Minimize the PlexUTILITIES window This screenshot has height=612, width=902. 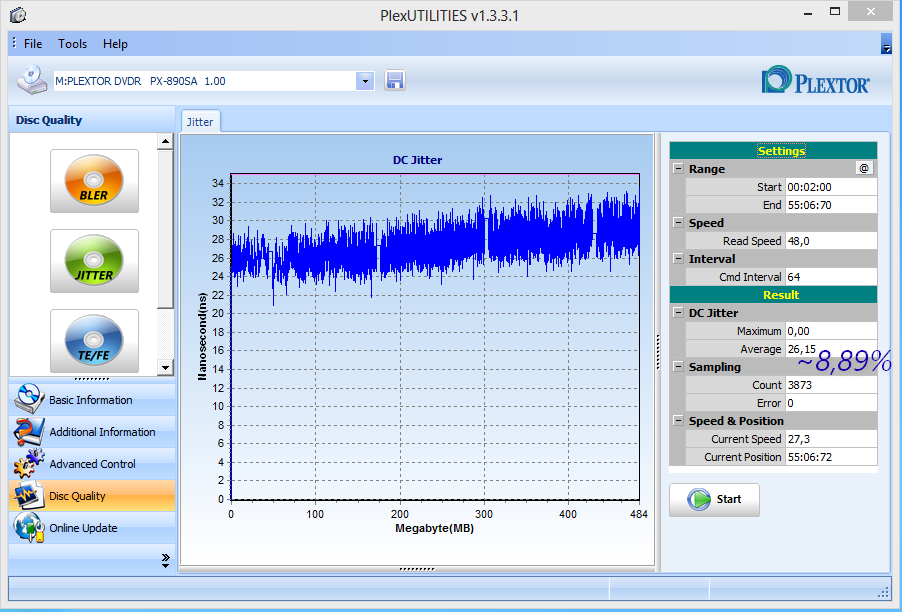(x=808, y=13)
